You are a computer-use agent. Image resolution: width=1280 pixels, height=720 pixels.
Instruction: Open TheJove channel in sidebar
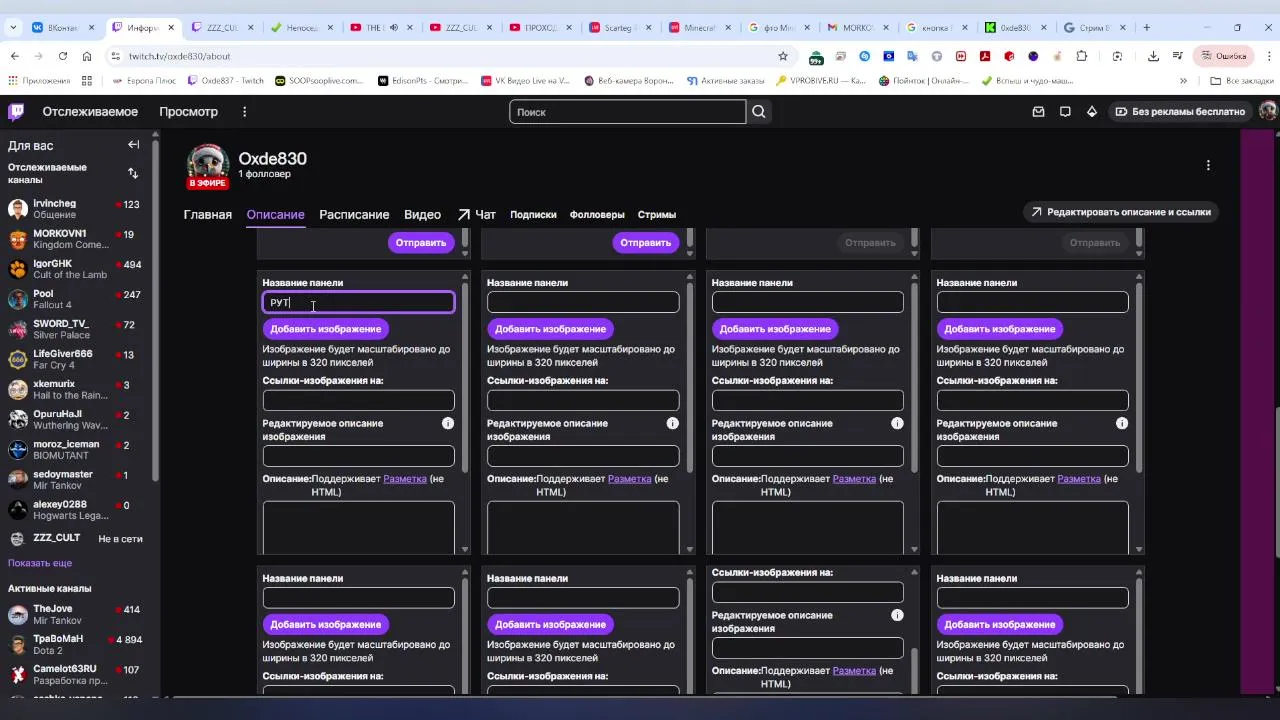(75, 614)
